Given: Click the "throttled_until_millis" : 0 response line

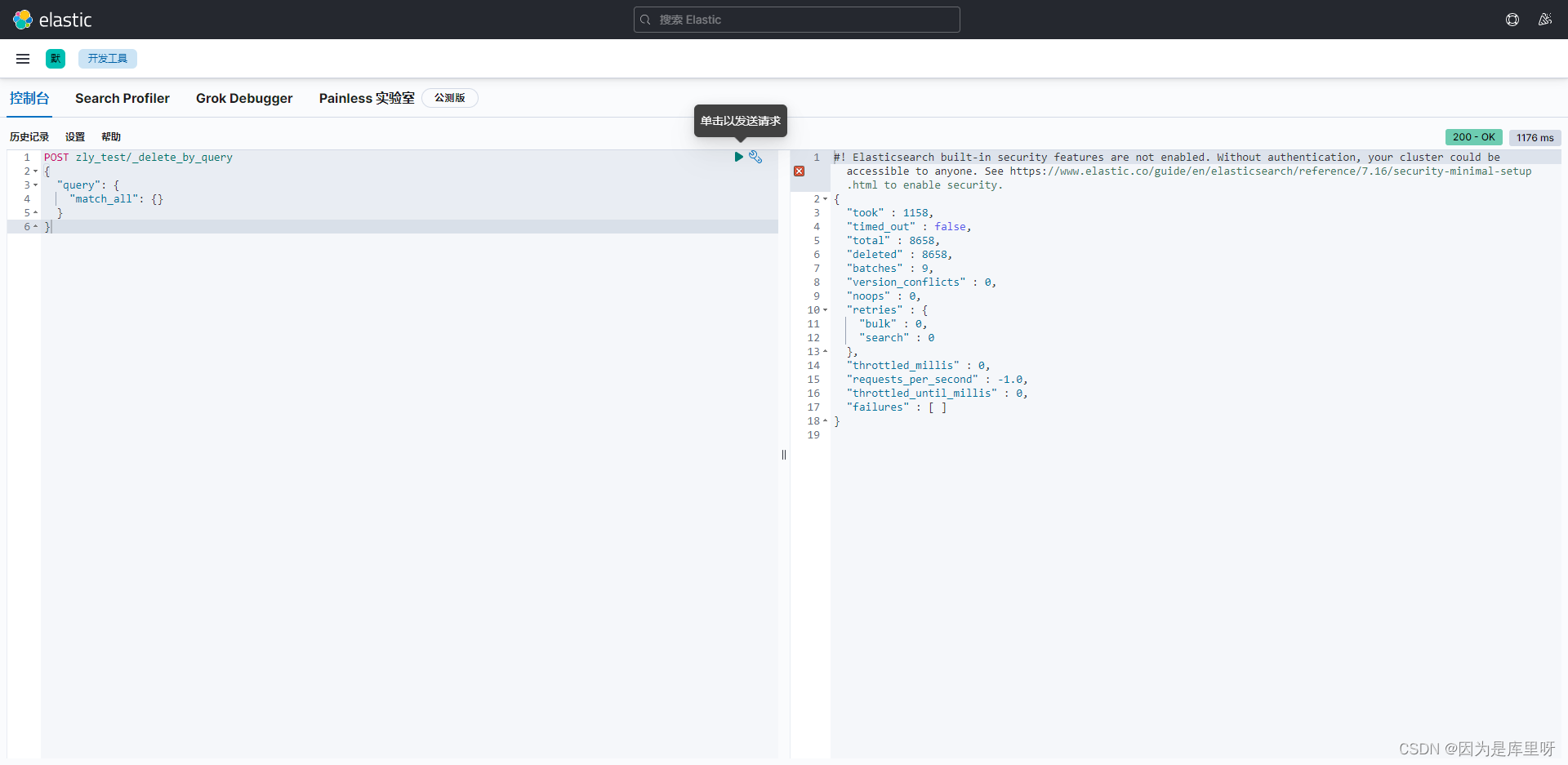Looking at the screenshot, I should (x=937, y=394).
